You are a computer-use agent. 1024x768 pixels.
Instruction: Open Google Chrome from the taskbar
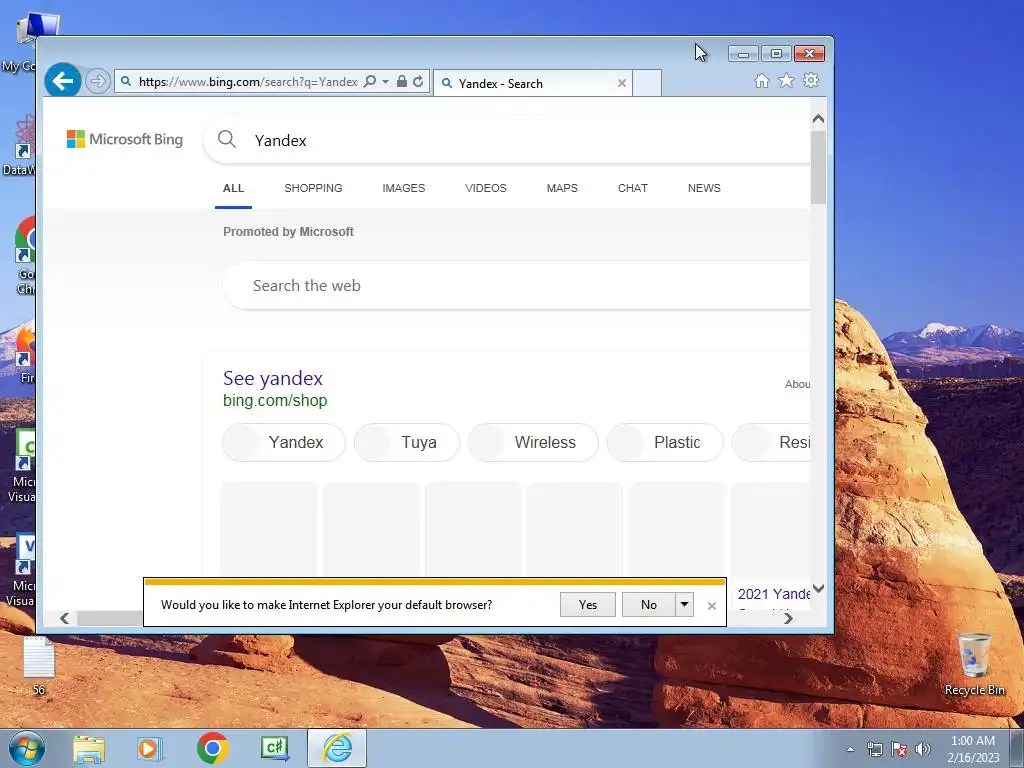[x=212, y=748]
